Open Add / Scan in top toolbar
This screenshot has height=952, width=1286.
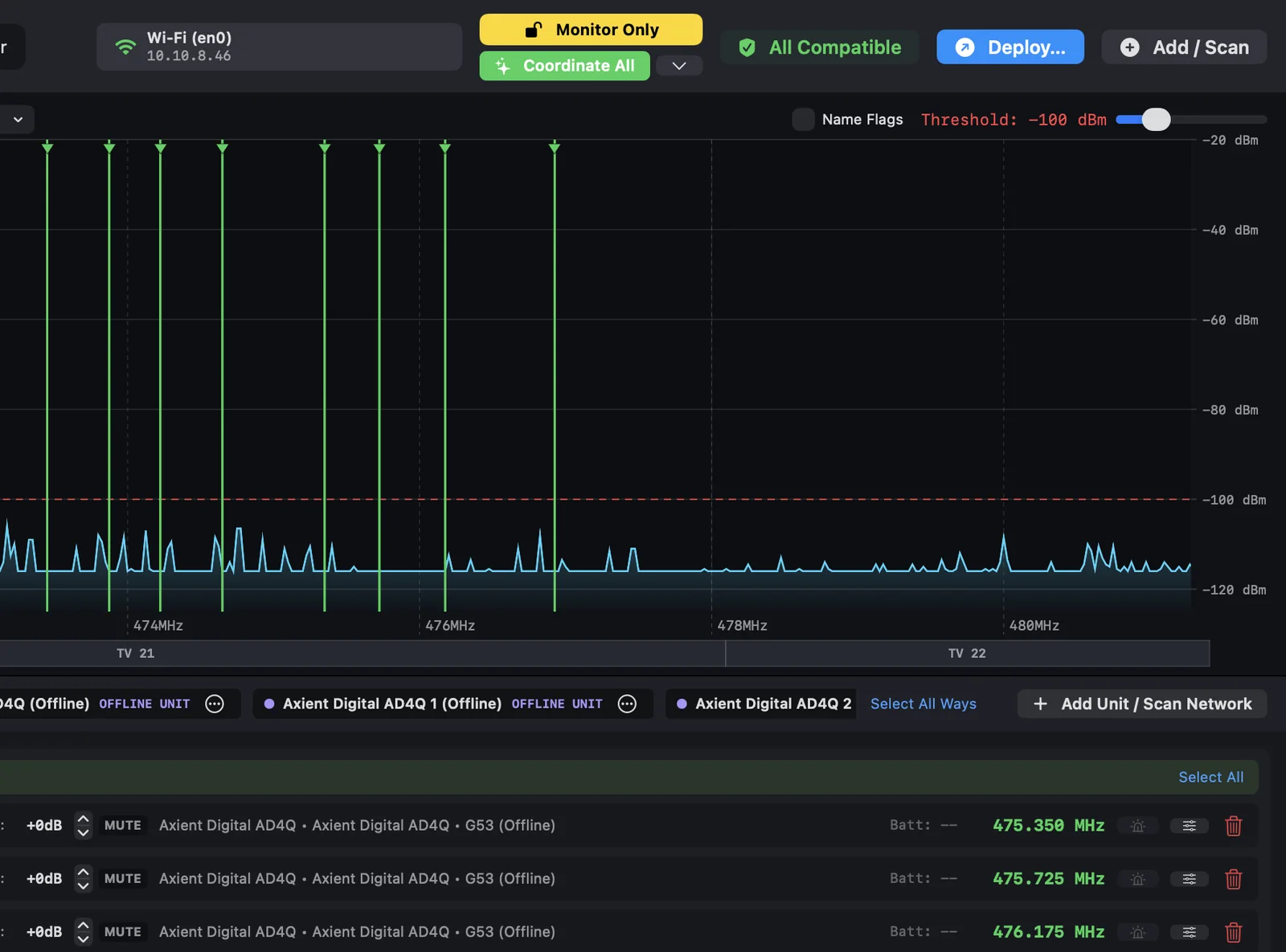pyautogui.click(x=1185, y=47)
